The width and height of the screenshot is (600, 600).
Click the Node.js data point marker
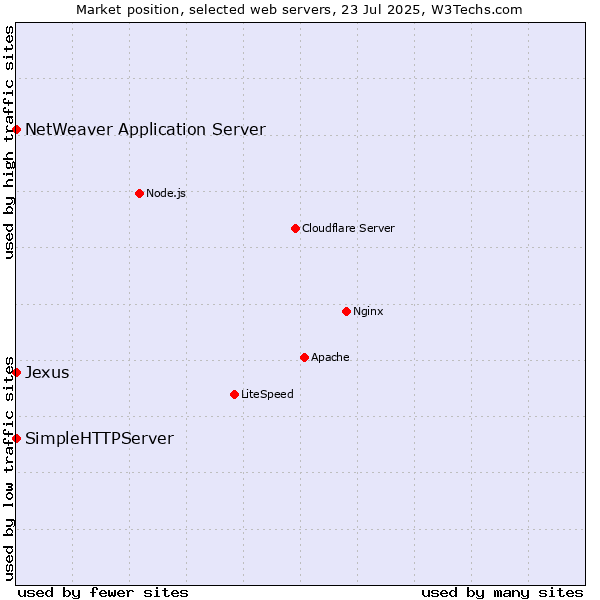(x=140, y=194)
